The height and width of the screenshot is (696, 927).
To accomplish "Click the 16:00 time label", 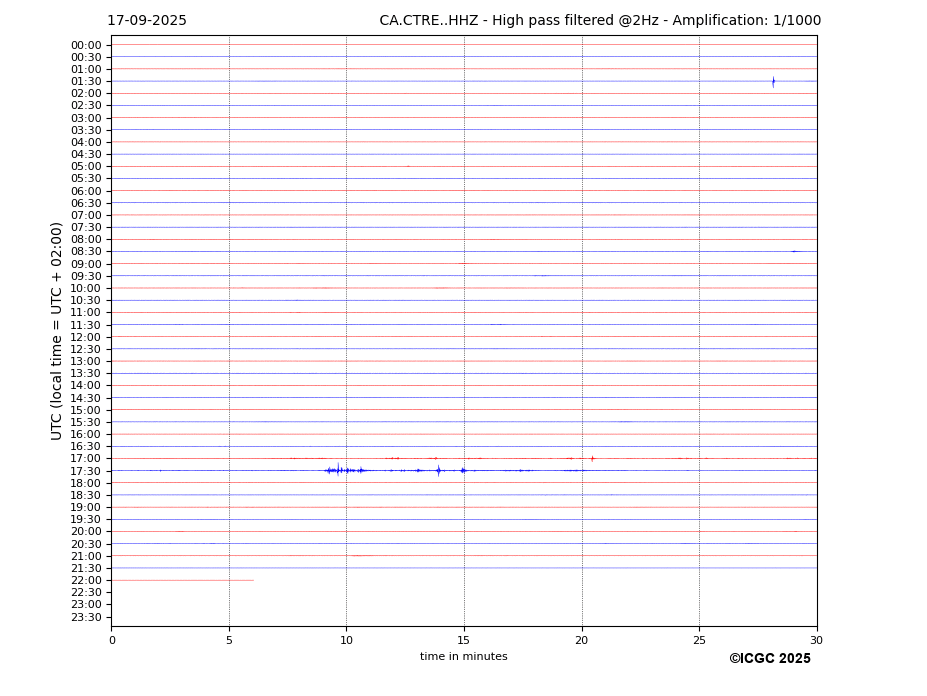I will pyautogui.click(x=86, y=435).
